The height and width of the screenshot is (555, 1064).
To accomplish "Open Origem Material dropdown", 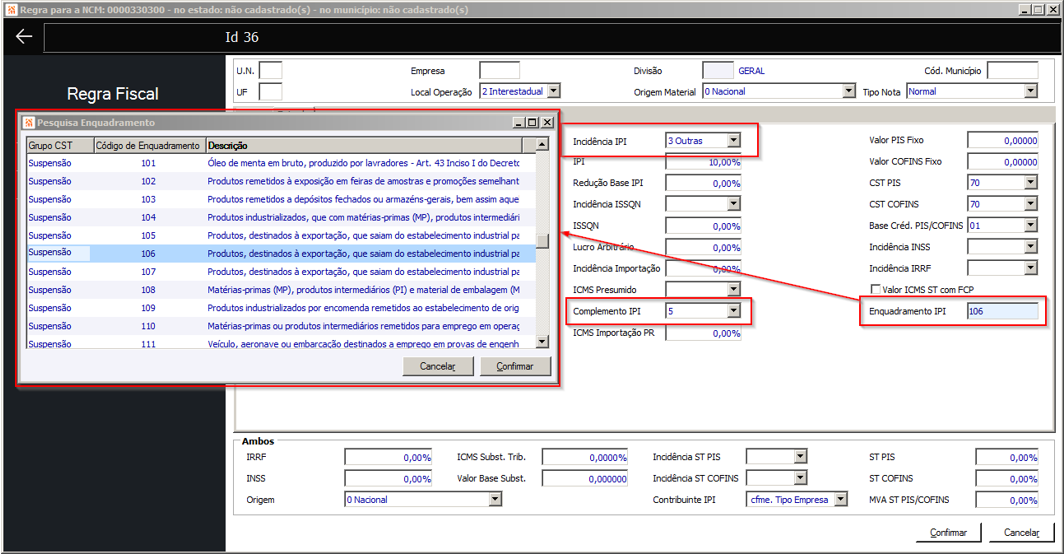I will pos(848,91).
